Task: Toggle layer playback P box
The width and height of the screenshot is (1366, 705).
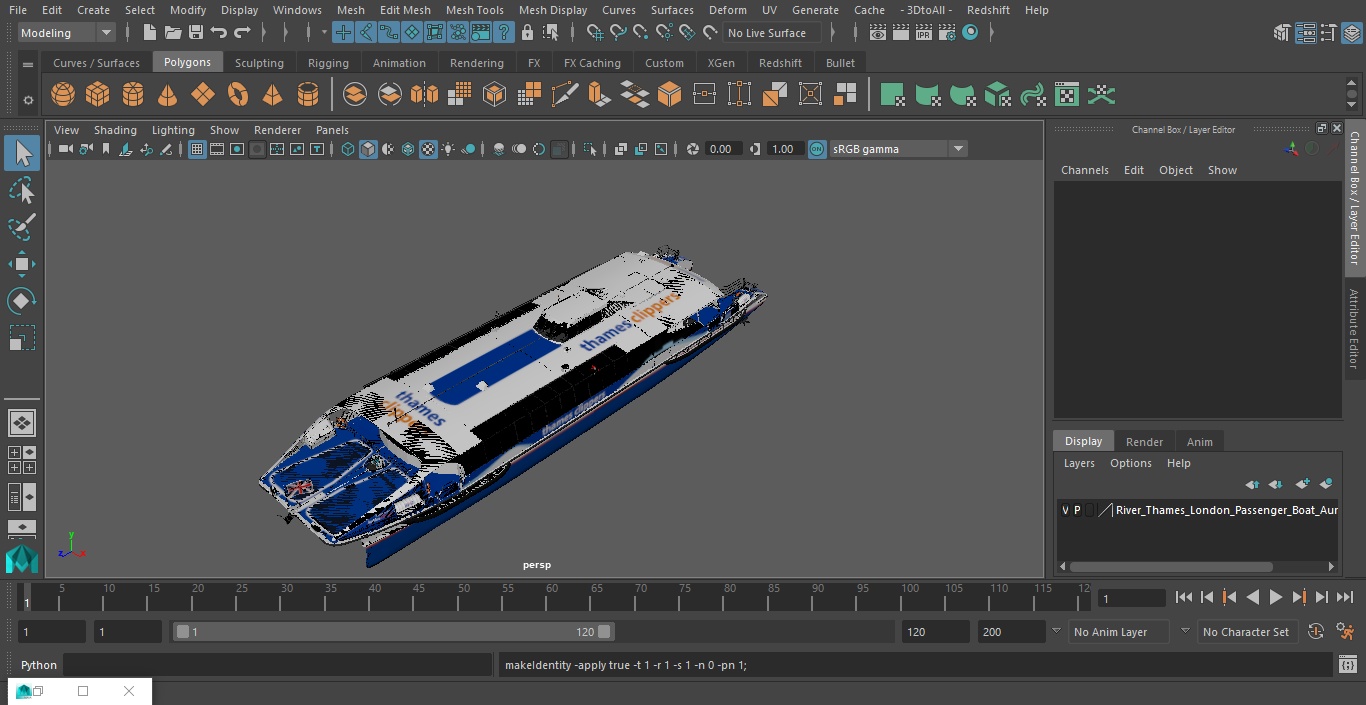Action: click(x=1077, y=510)
